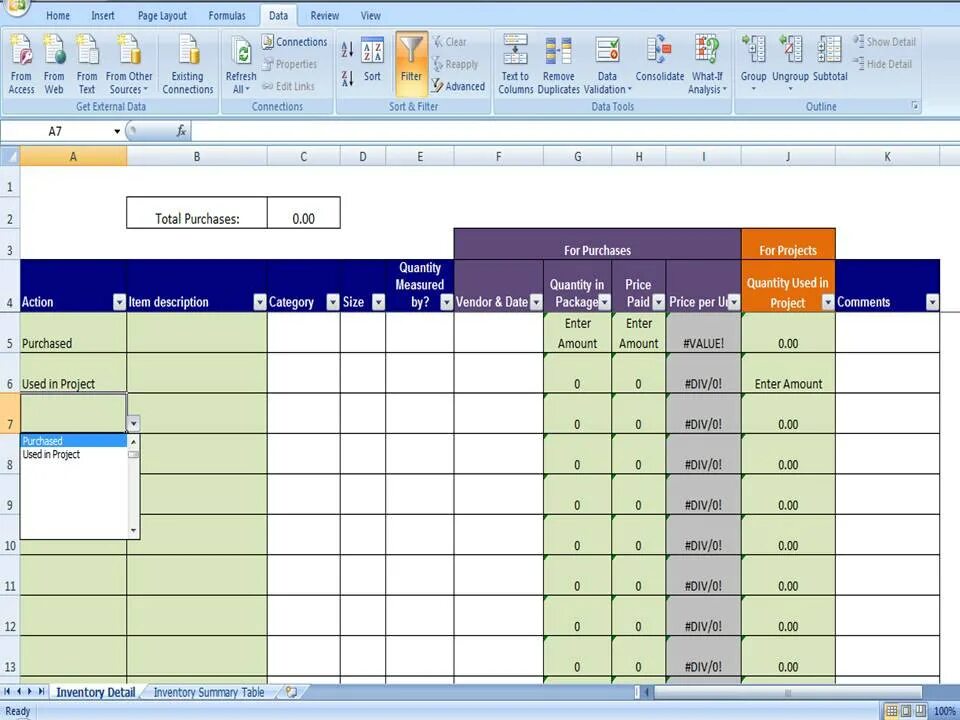Open the Name Box dropdown arrow
This screenshot has width=960, height=720.
[x=117, y=131]
